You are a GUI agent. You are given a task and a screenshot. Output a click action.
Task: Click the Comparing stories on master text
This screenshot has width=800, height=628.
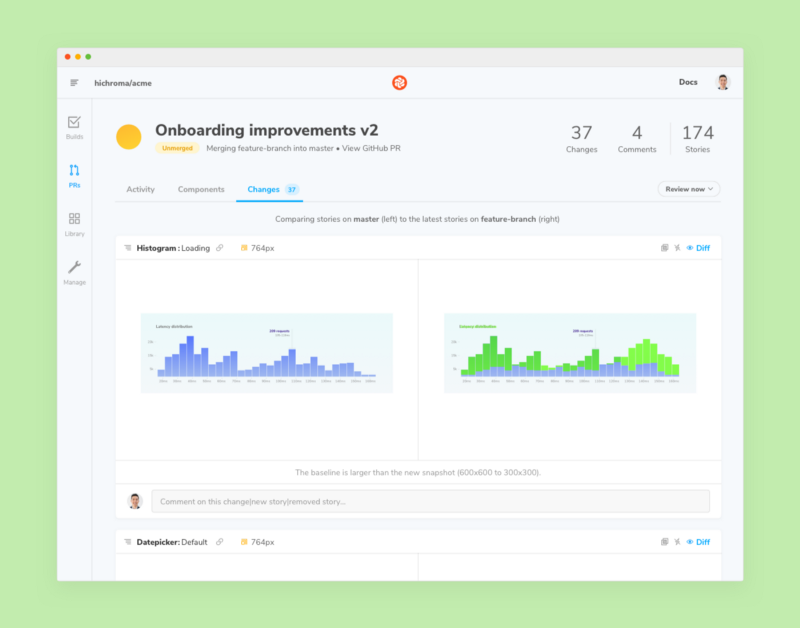coord(417,219)
